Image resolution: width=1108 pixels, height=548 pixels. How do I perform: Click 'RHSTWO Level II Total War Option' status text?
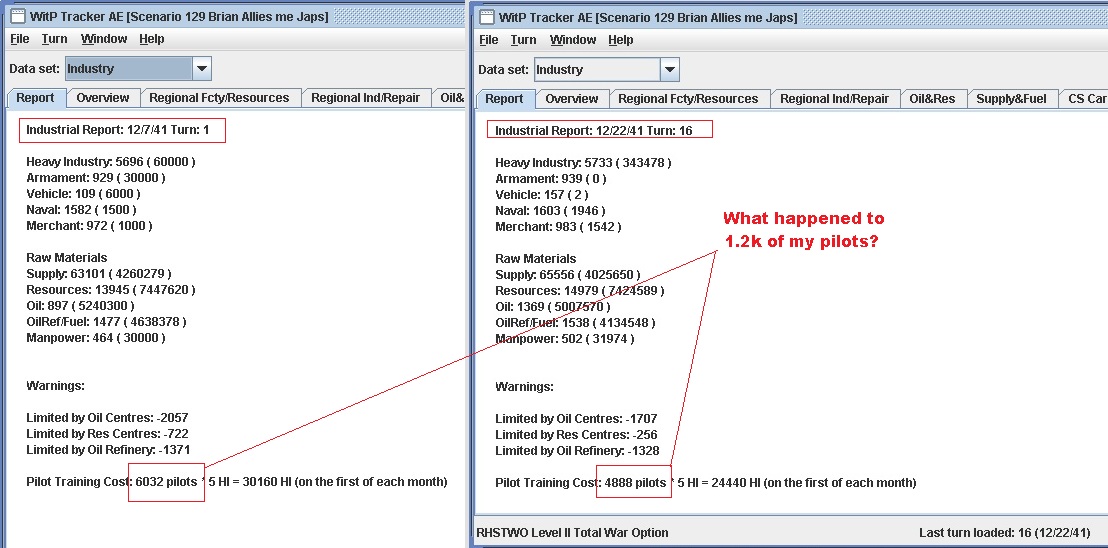coord(573,533)
